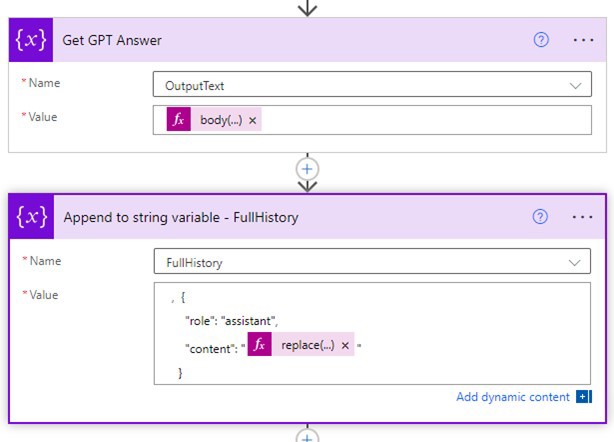Open help for Get GPT Answer
The width and height of the screenshot is (614, 442).
pos(541,41)
